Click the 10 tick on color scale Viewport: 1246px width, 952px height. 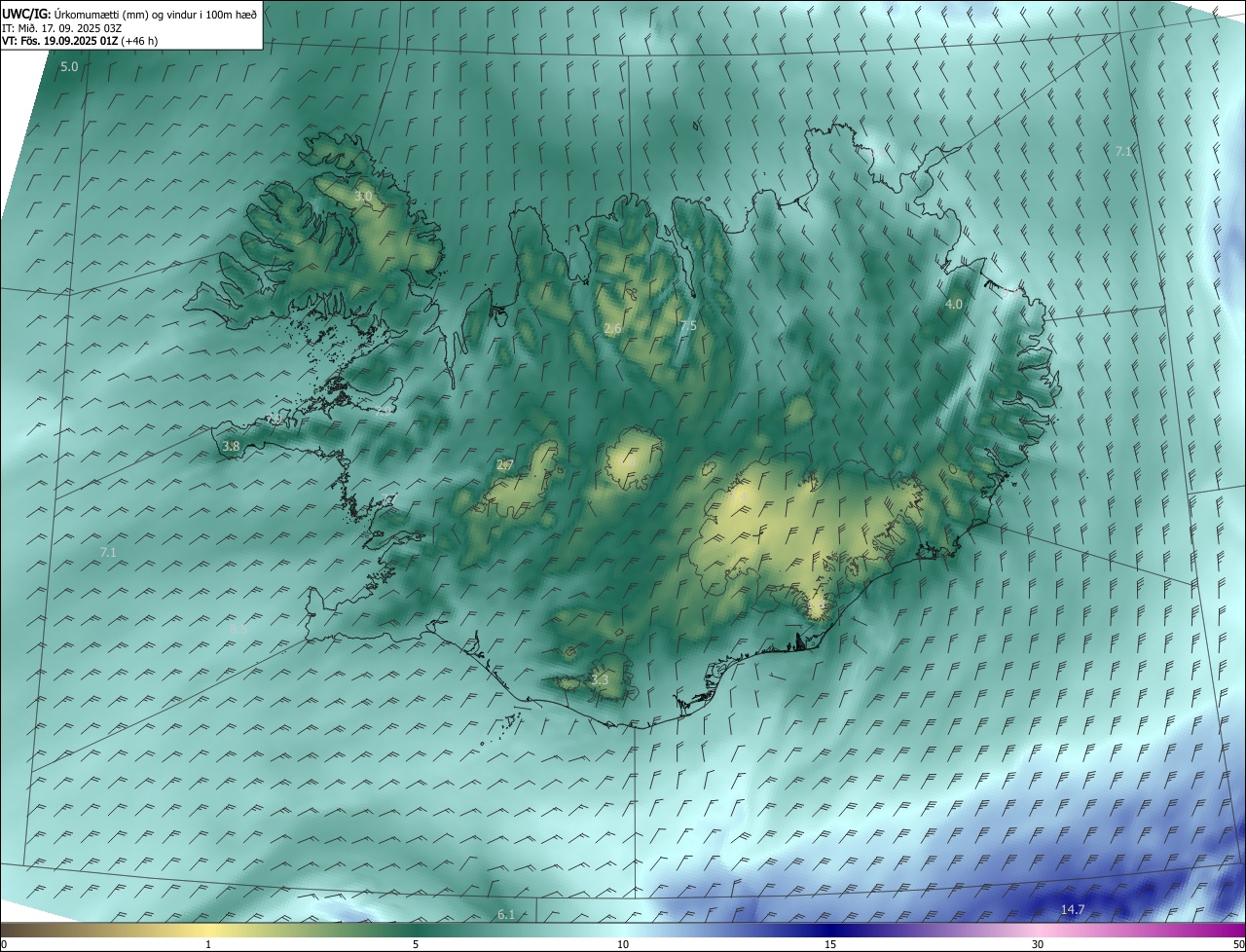pos(623,944)
